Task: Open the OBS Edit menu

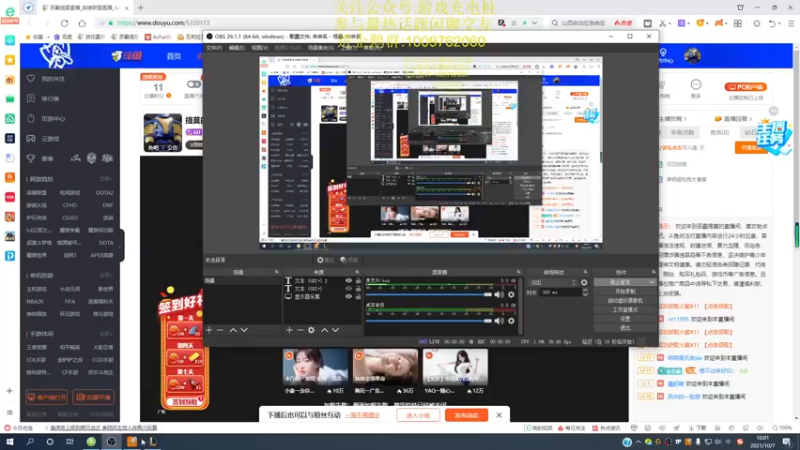Action: (x=237, y=48)
